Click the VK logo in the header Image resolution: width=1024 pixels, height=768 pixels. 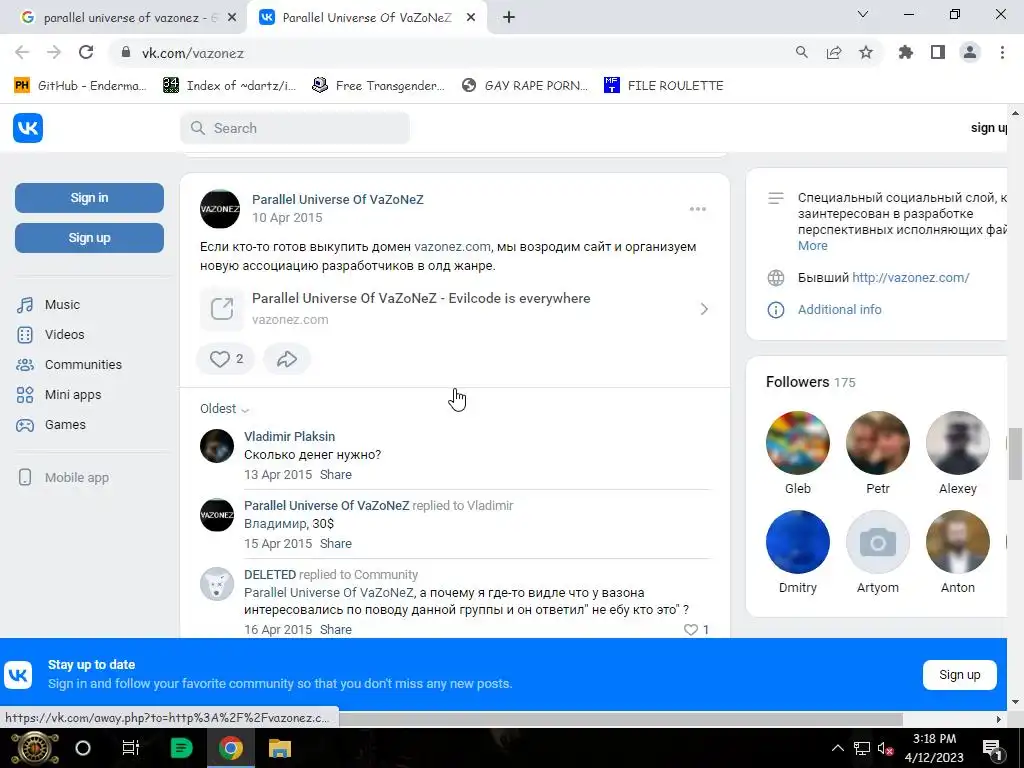pyautogui.click(x=27, y=127)
